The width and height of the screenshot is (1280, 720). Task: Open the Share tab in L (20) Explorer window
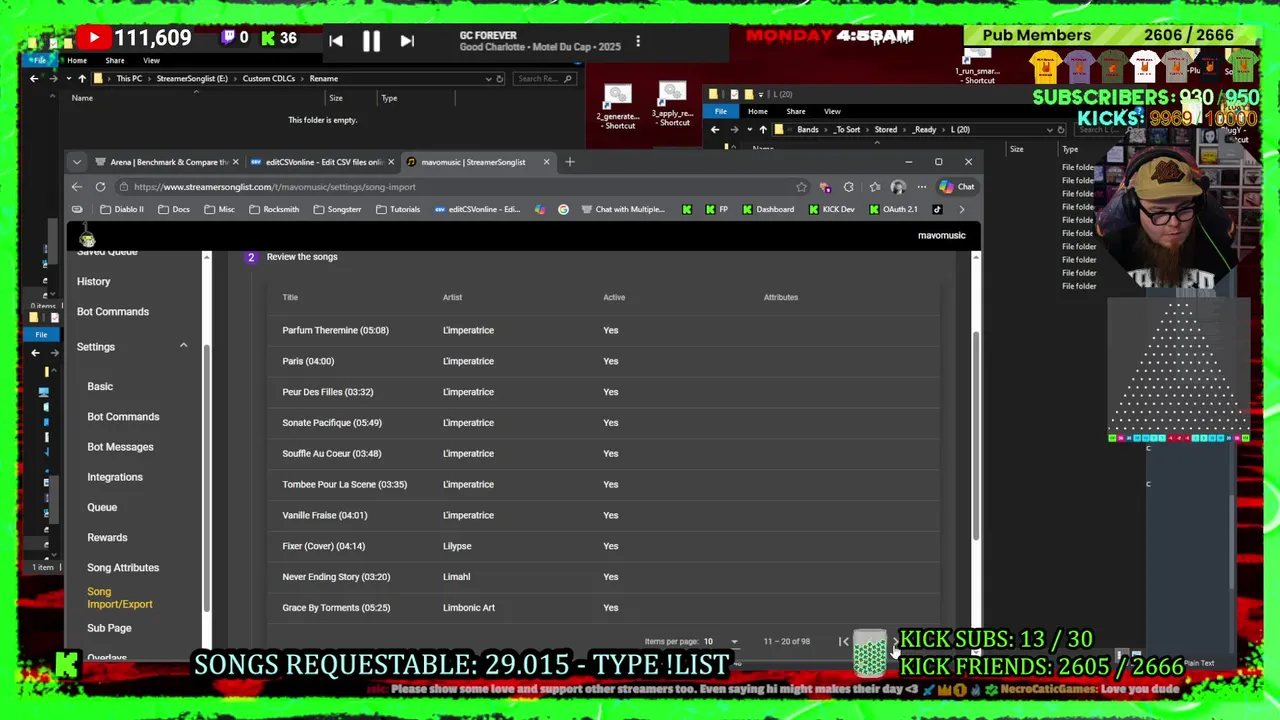coord(796,112)
